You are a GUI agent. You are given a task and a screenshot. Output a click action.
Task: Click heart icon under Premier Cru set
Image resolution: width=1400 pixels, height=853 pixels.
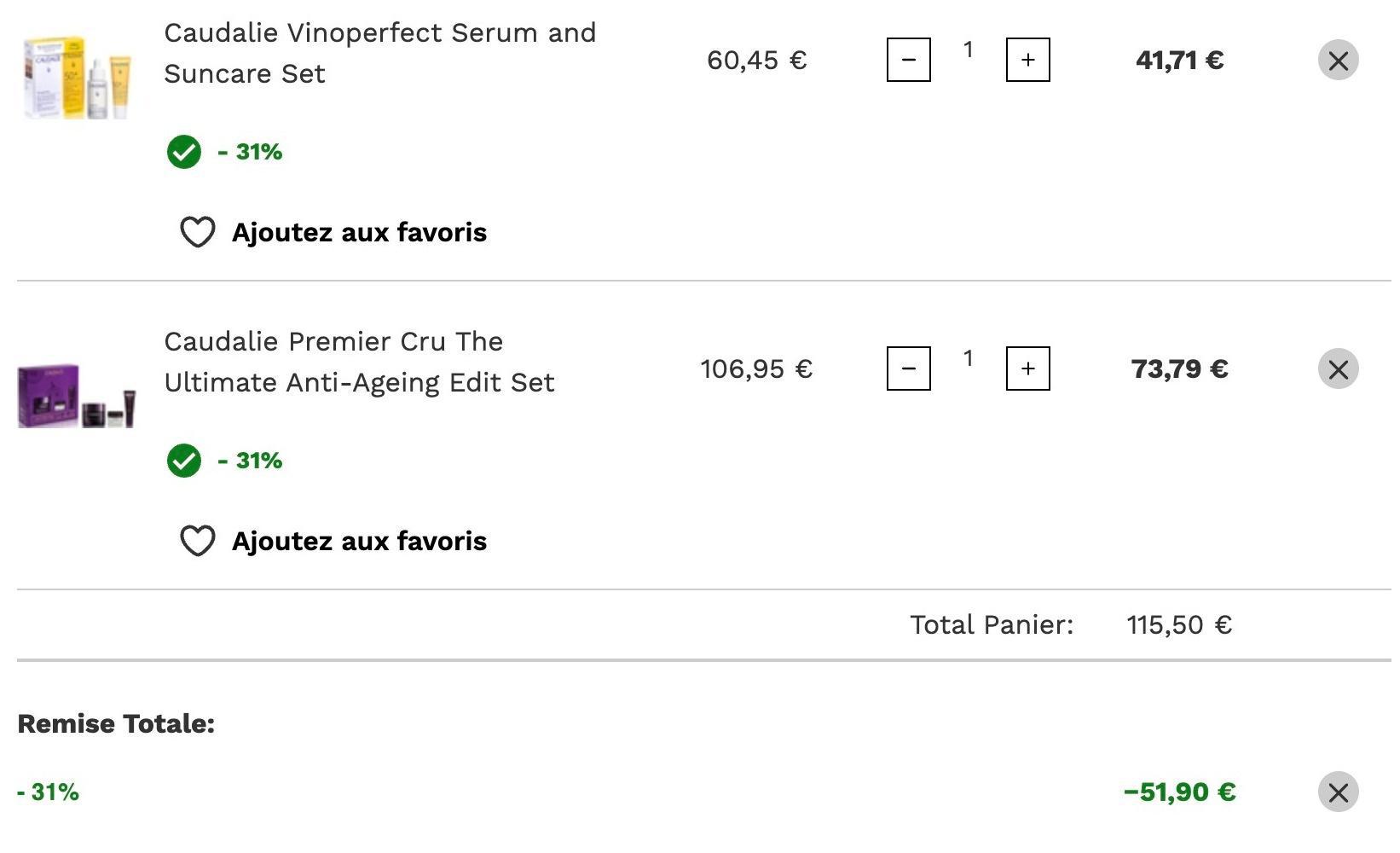point(198,541)
